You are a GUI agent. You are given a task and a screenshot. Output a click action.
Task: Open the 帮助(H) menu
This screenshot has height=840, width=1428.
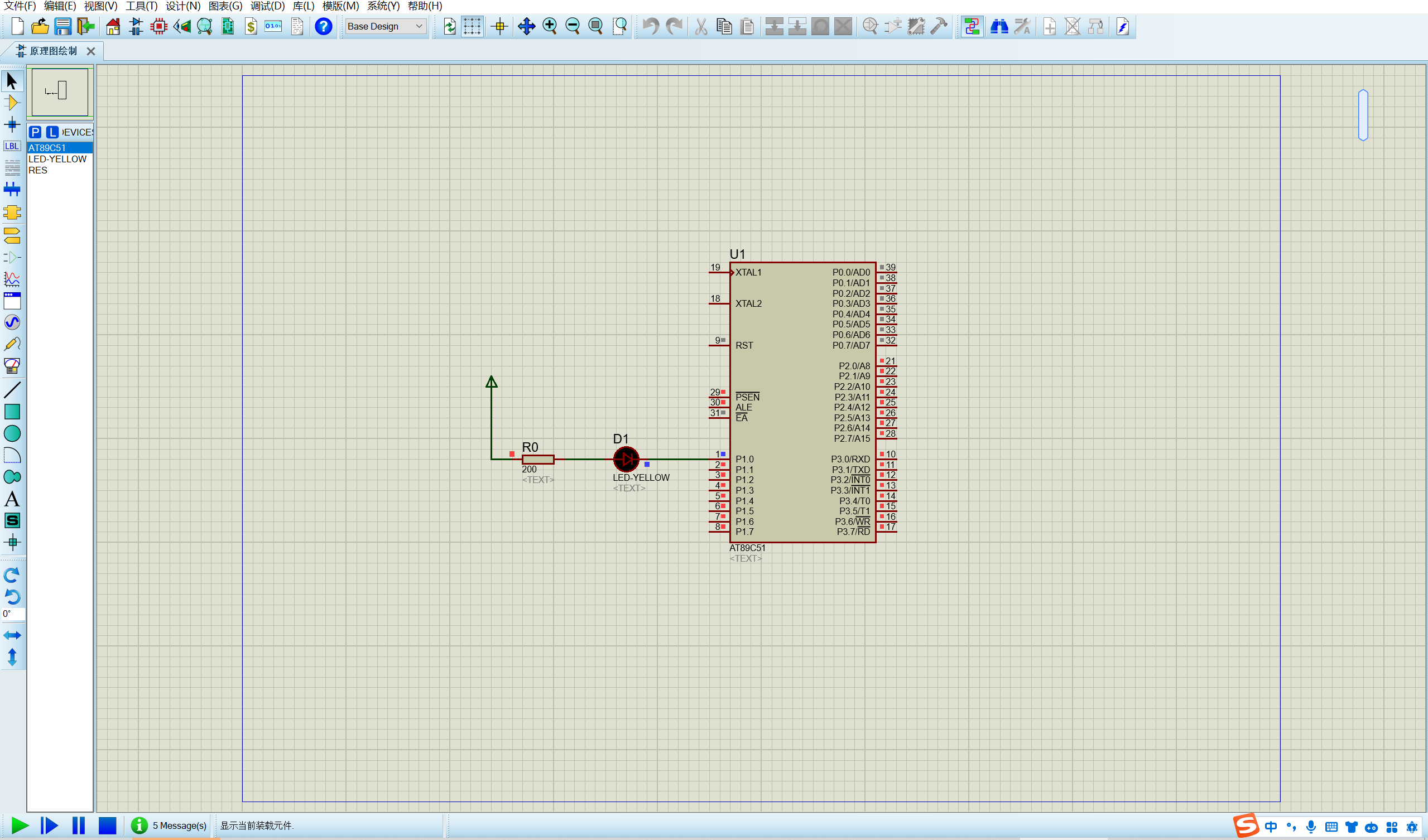pos(425,6)
